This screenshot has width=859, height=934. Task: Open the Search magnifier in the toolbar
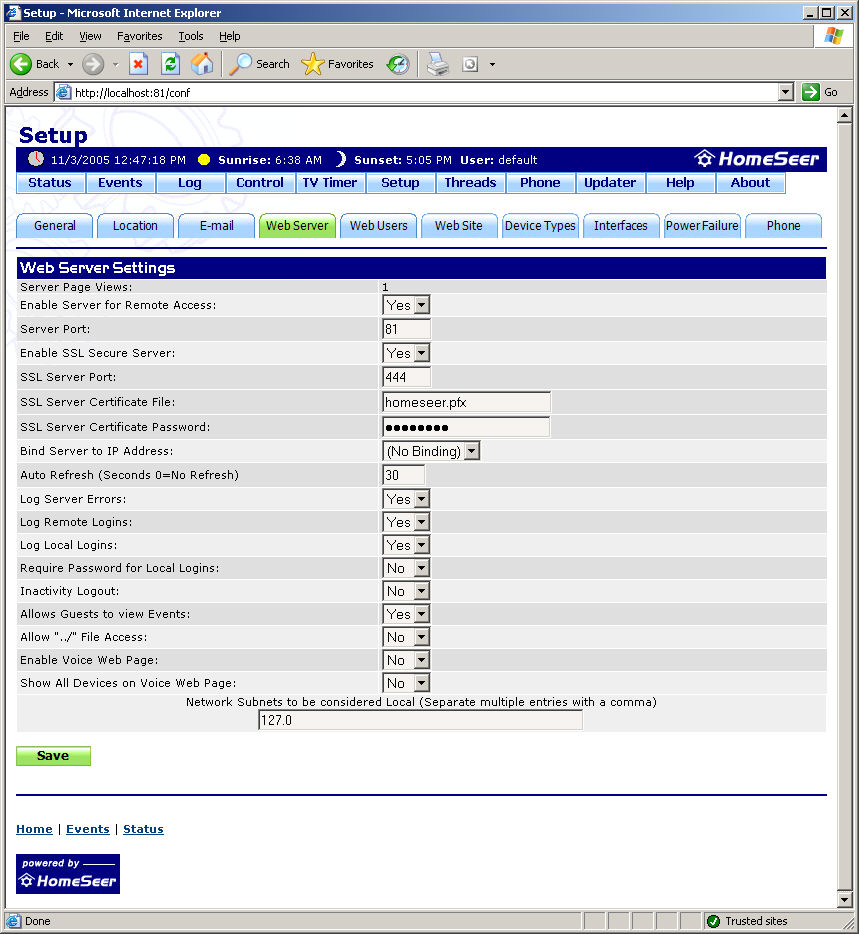pyautogui.click(x=241, y=64)
